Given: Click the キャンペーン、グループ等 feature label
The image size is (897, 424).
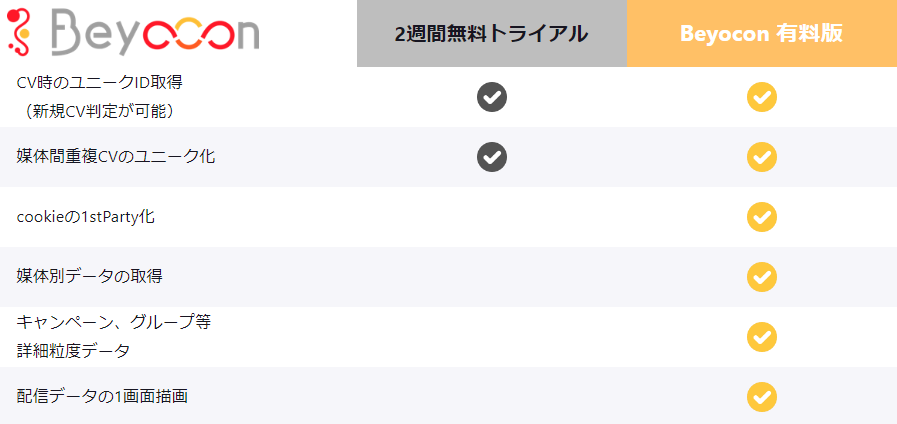Looking at the screenshot, I should (114, 323).
